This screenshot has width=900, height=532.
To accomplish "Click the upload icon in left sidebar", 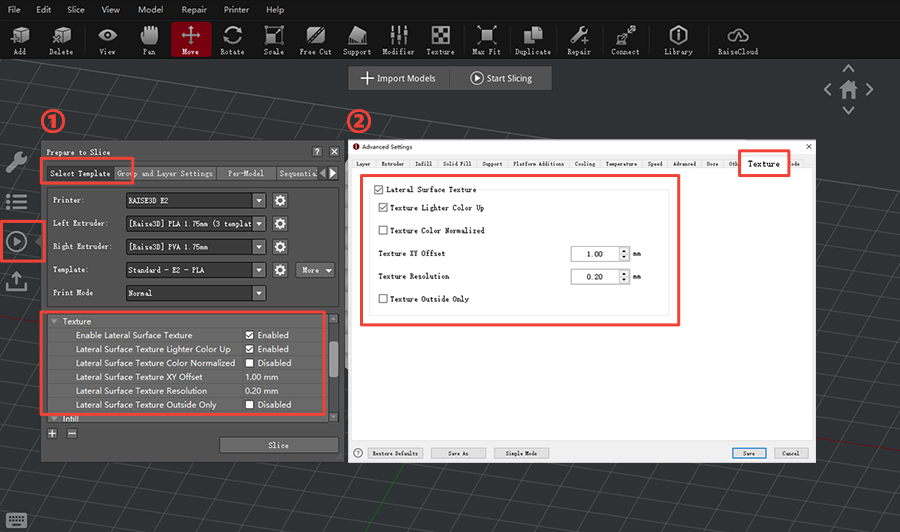I will tap(17, 281).
